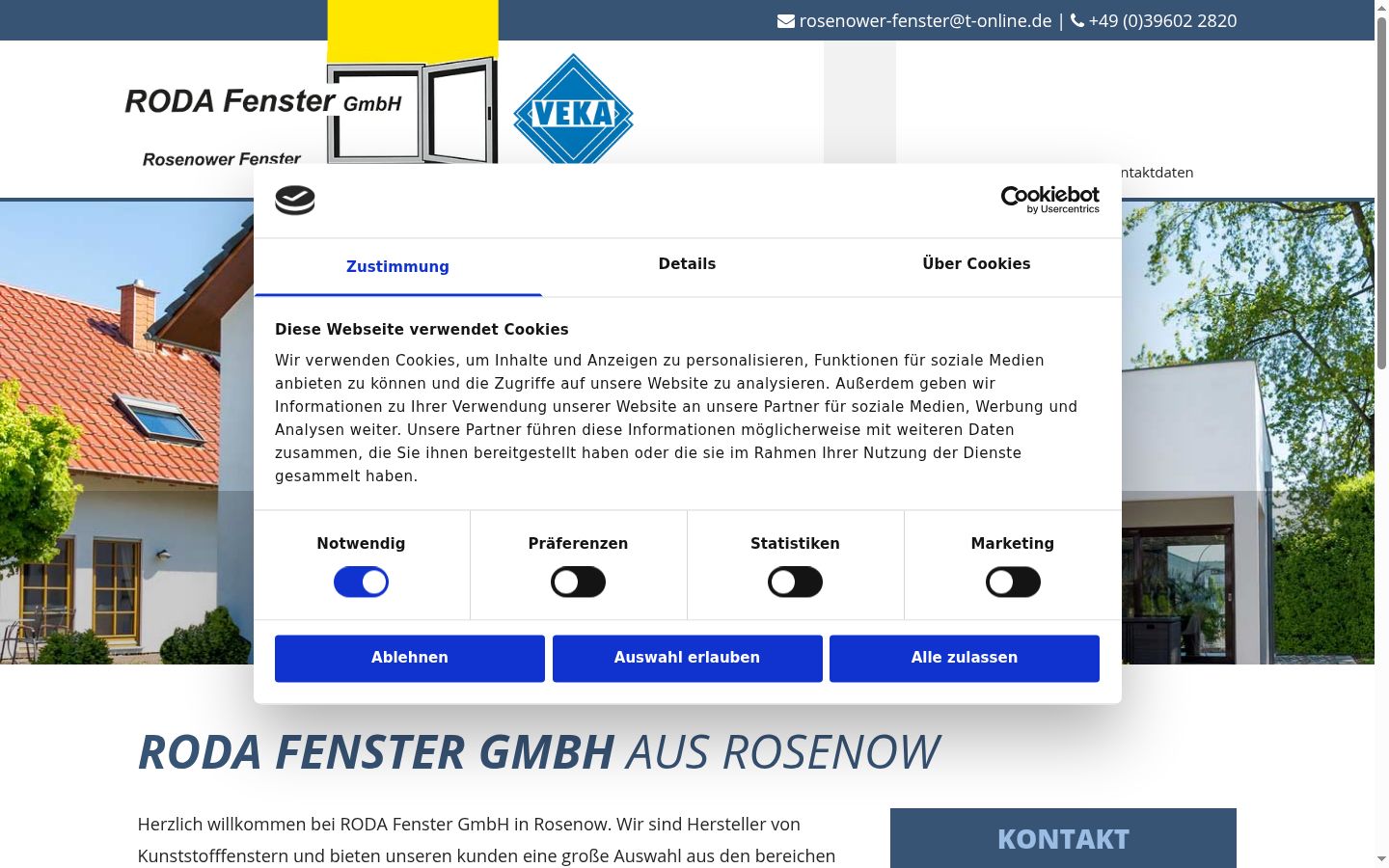Click the phone number +49 (0)39602 2820
The width and height of the screenshot is (1389, 868).
(1162, 21)
